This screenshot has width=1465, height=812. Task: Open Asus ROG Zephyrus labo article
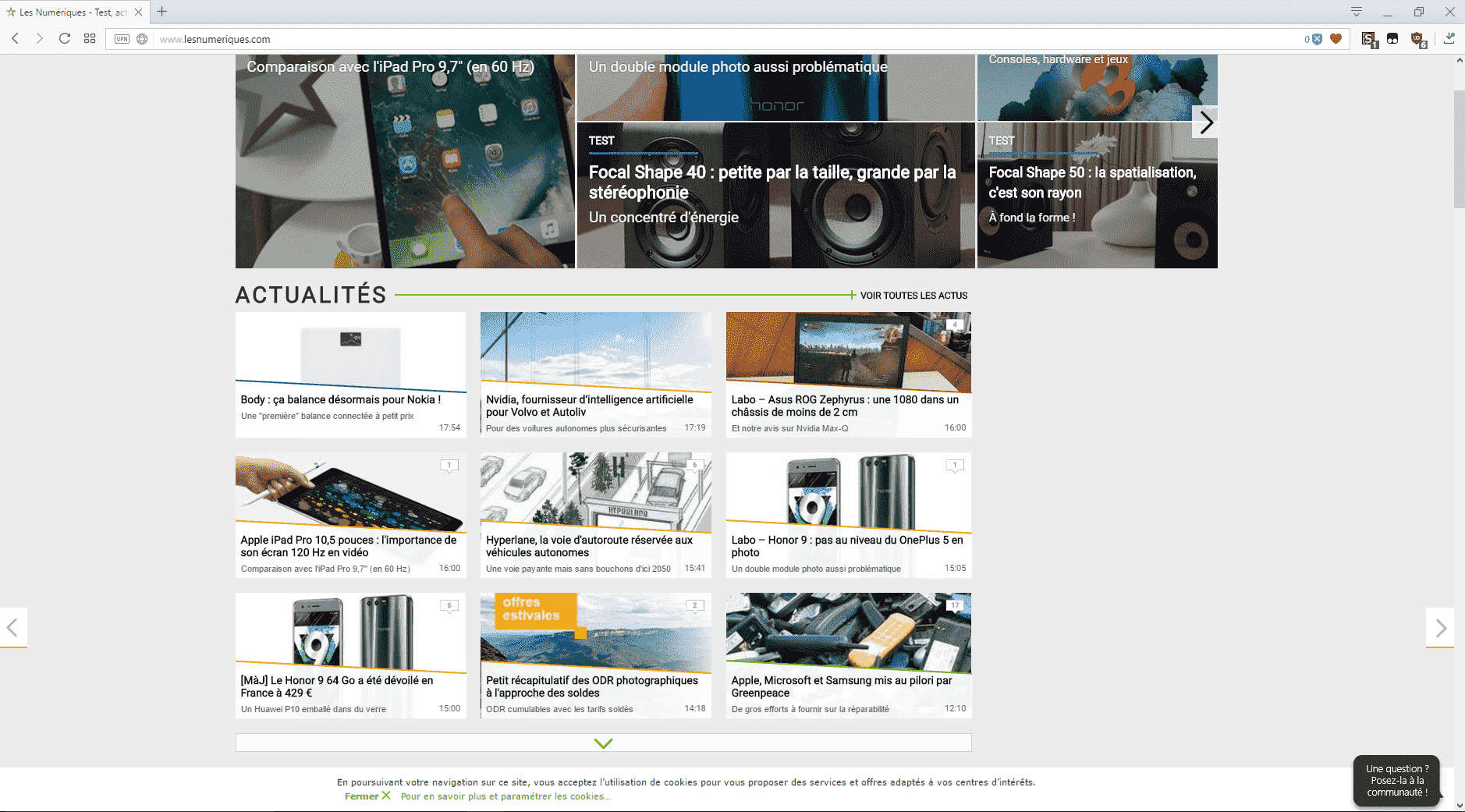849,375
